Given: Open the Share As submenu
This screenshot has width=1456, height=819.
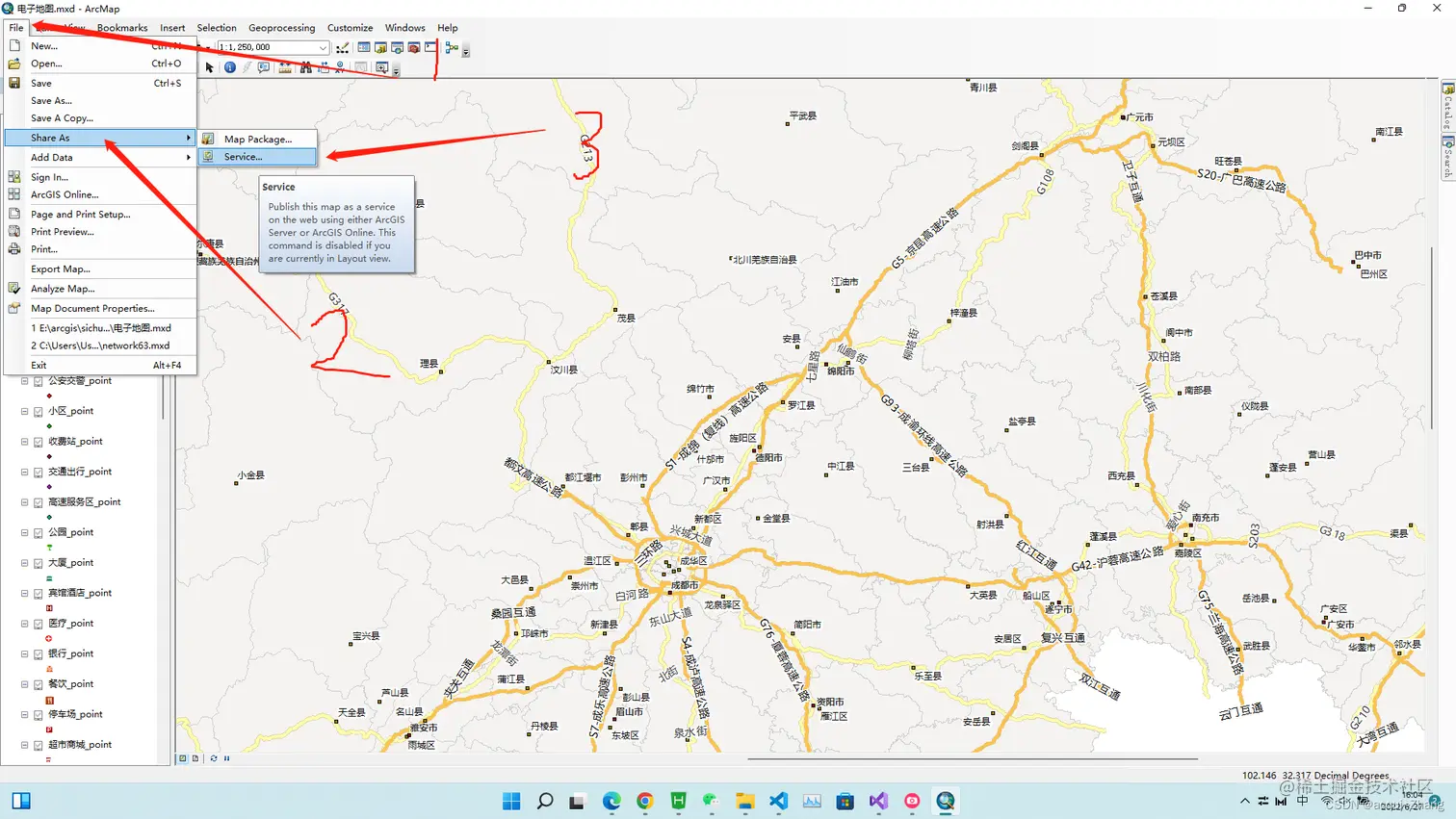Looking at the screenshot, I should click(x=100, y=138).
